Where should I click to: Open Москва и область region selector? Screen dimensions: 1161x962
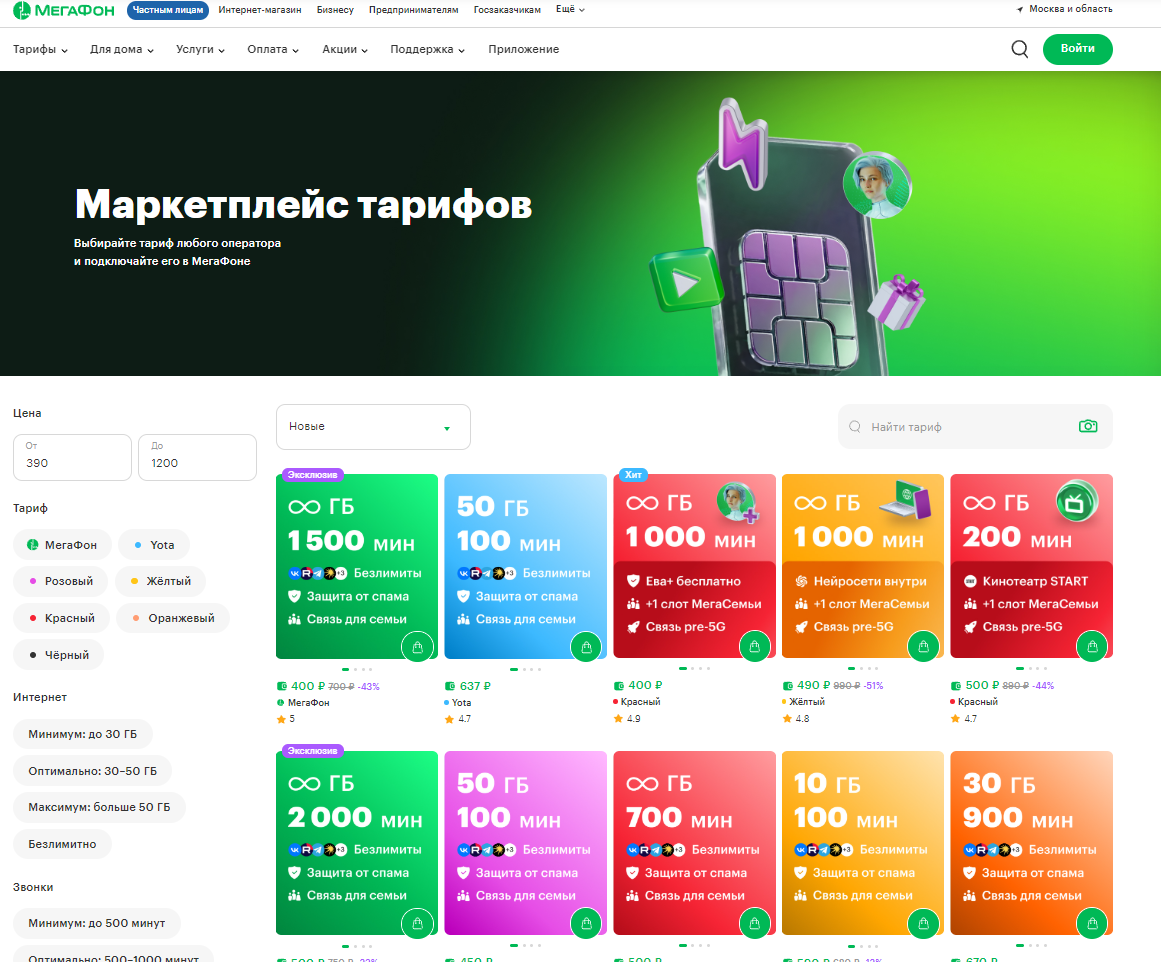pos(1064,10)
